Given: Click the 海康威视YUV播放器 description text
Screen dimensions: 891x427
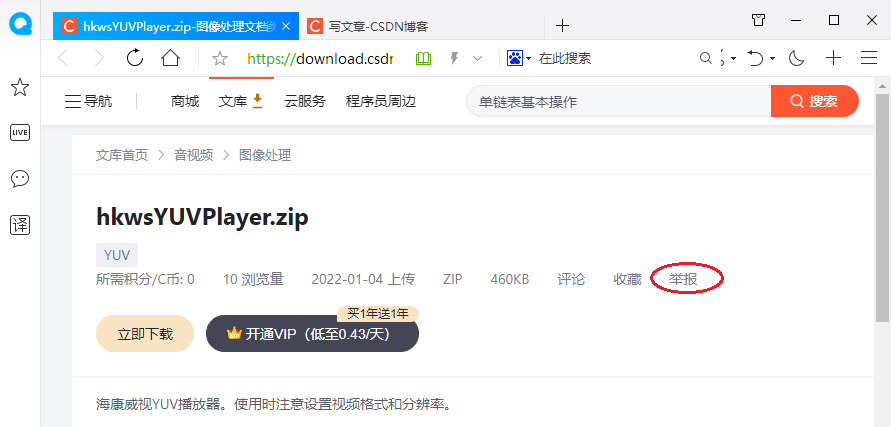Looking at the screenshot, I should tap(275, 405).
